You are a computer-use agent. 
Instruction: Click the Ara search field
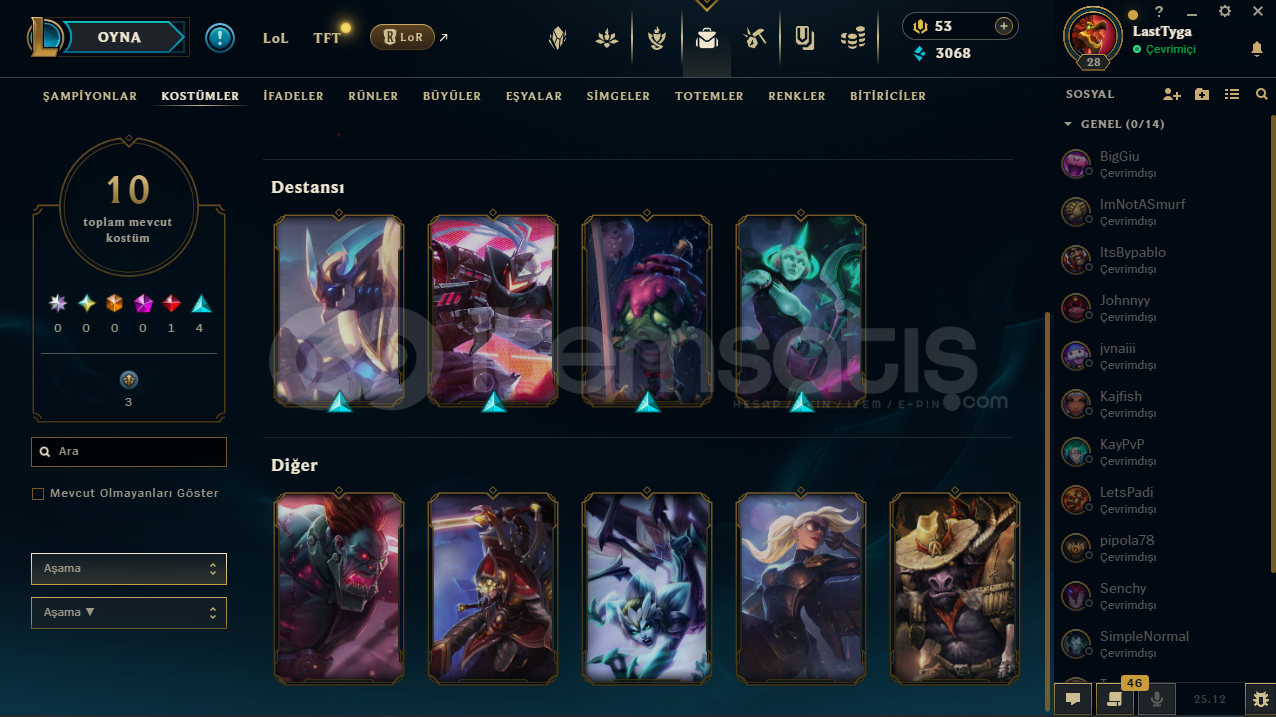tap(129, 451)
